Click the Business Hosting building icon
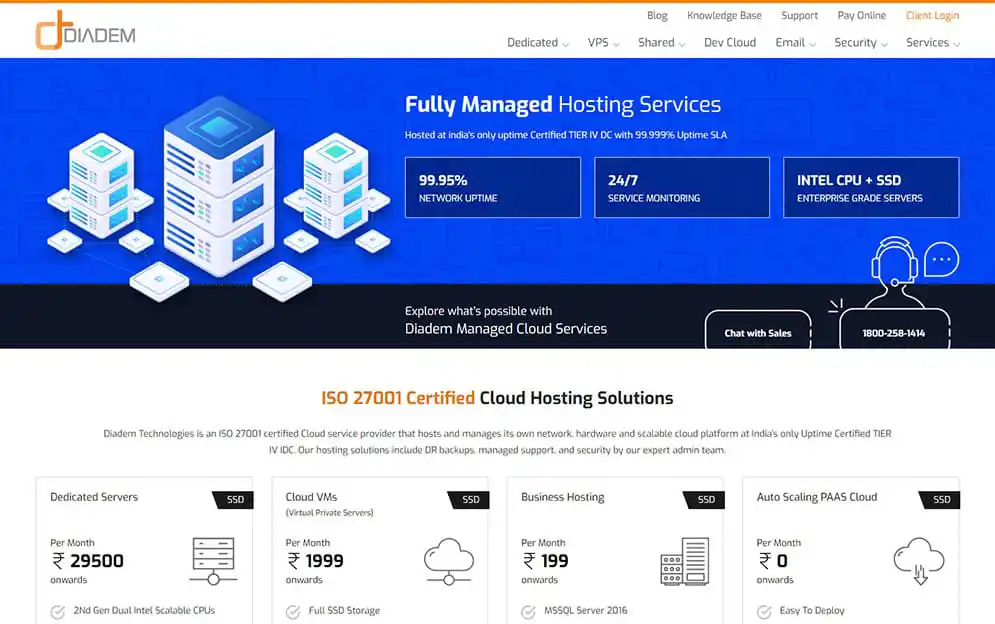Screen dimensions: 995x624 coord(685,561)
